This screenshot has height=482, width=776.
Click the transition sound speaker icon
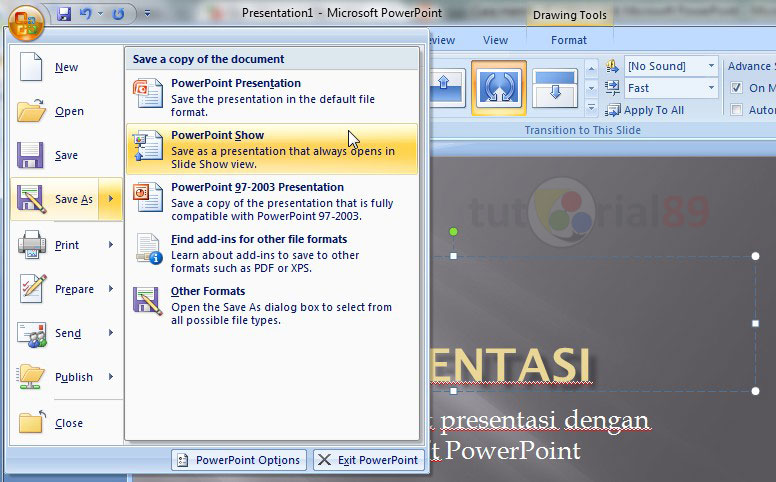(612, 66)
